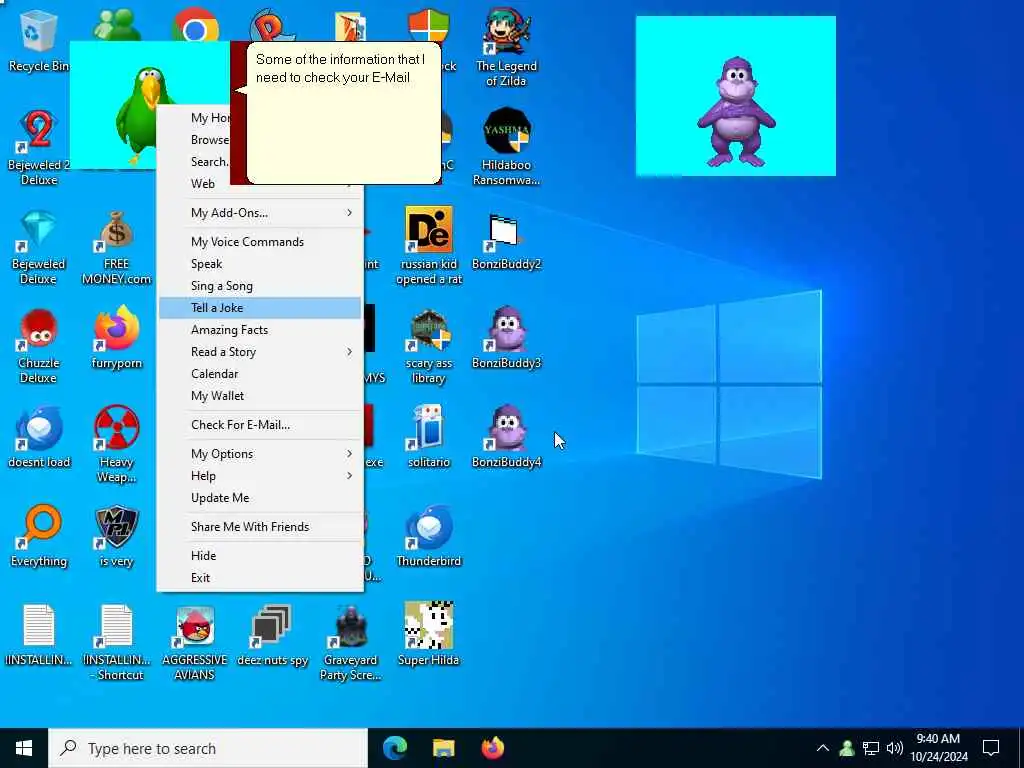Image resolution: width=1024 pixels, height=768 pixels.
Task: Choose Check For E-Mail... option
Action: (260, 425)
